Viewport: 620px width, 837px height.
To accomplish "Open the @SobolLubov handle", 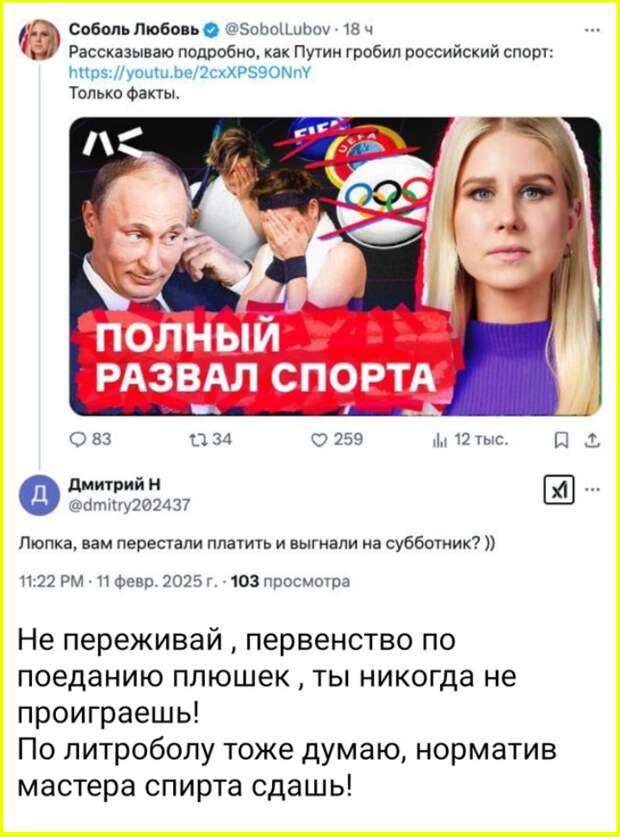I will [279, 30].
